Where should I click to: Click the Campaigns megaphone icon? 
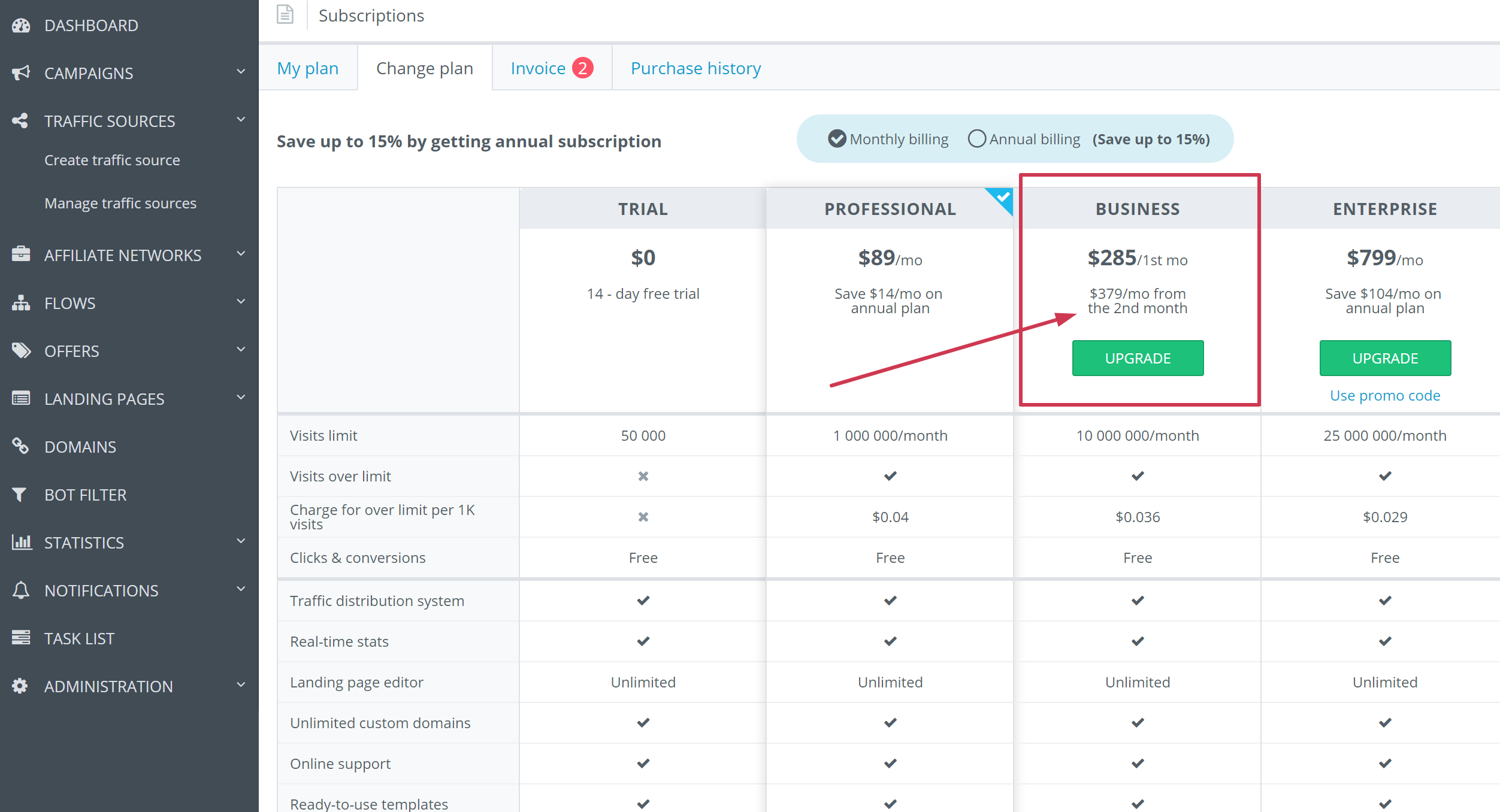coord(22,72)
